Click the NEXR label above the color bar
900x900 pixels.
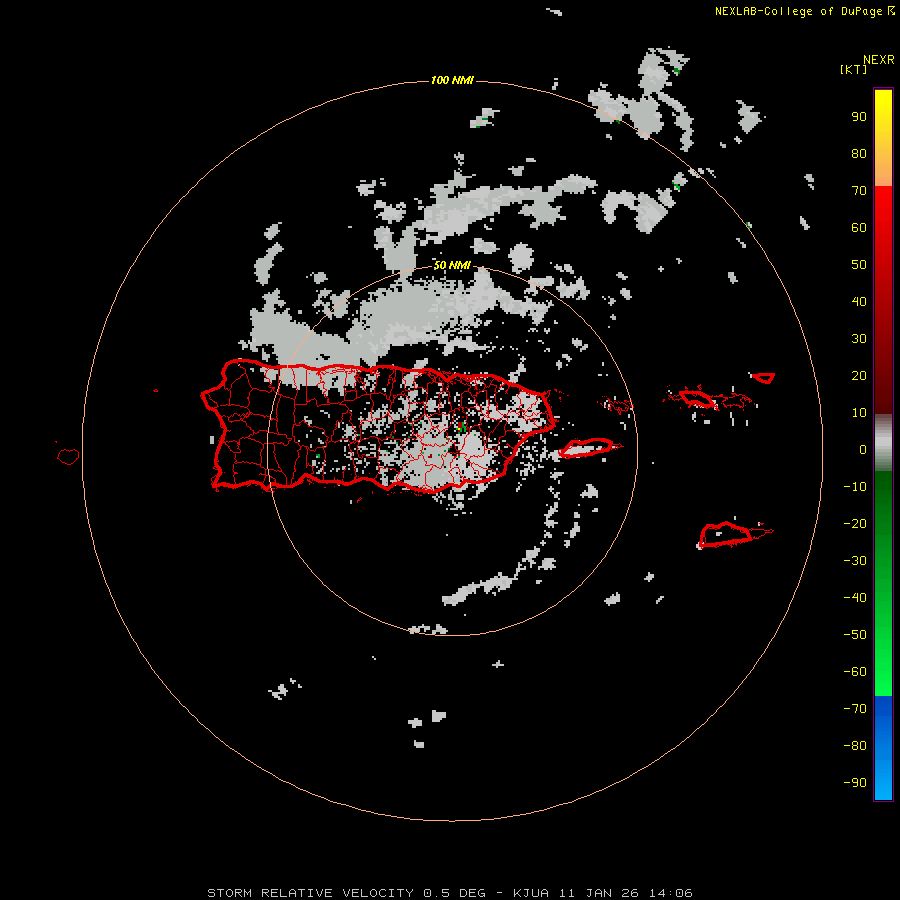tap(878, 60)
